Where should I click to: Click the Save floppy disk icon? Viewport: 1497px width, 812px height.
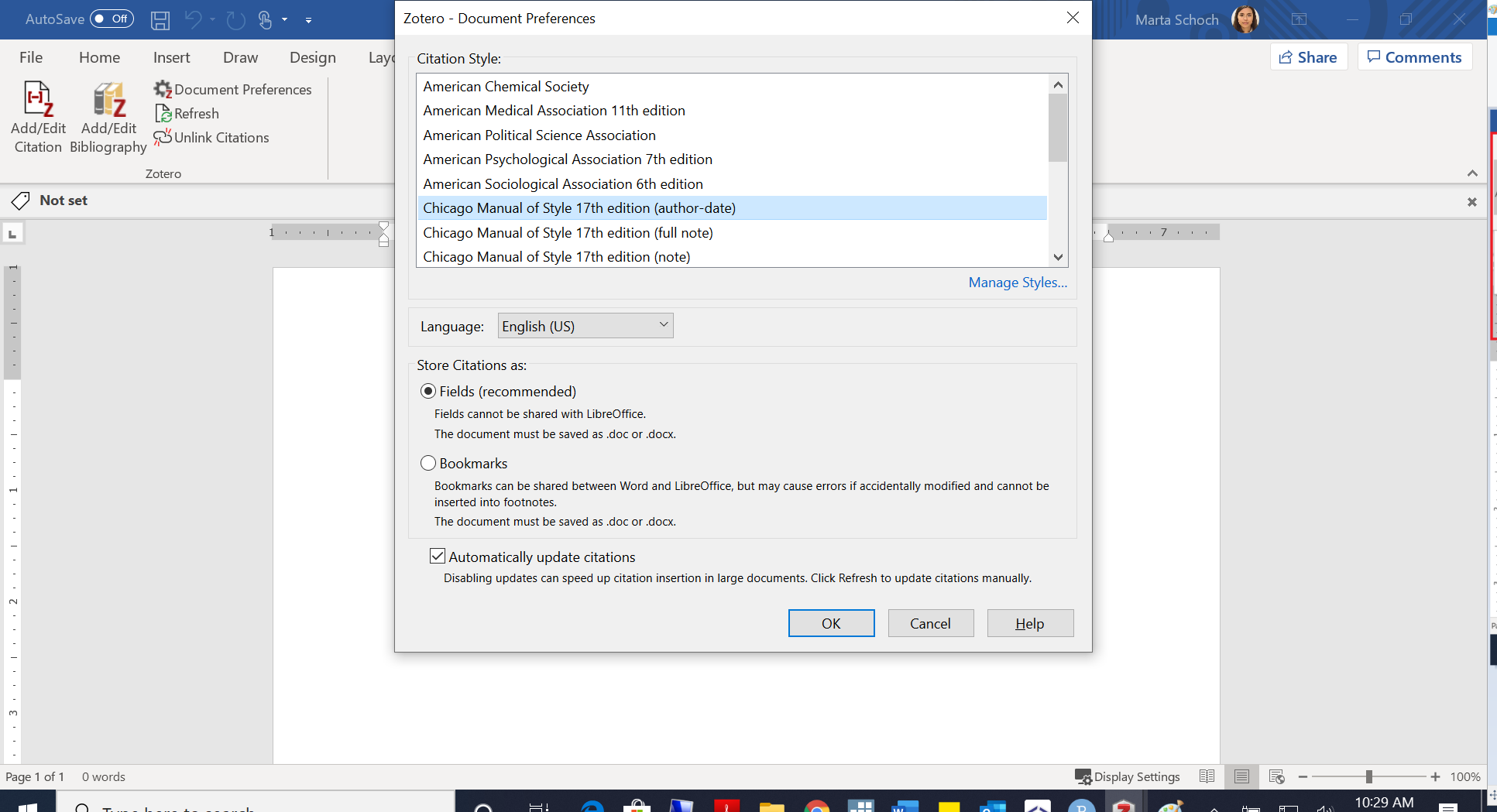160,19
